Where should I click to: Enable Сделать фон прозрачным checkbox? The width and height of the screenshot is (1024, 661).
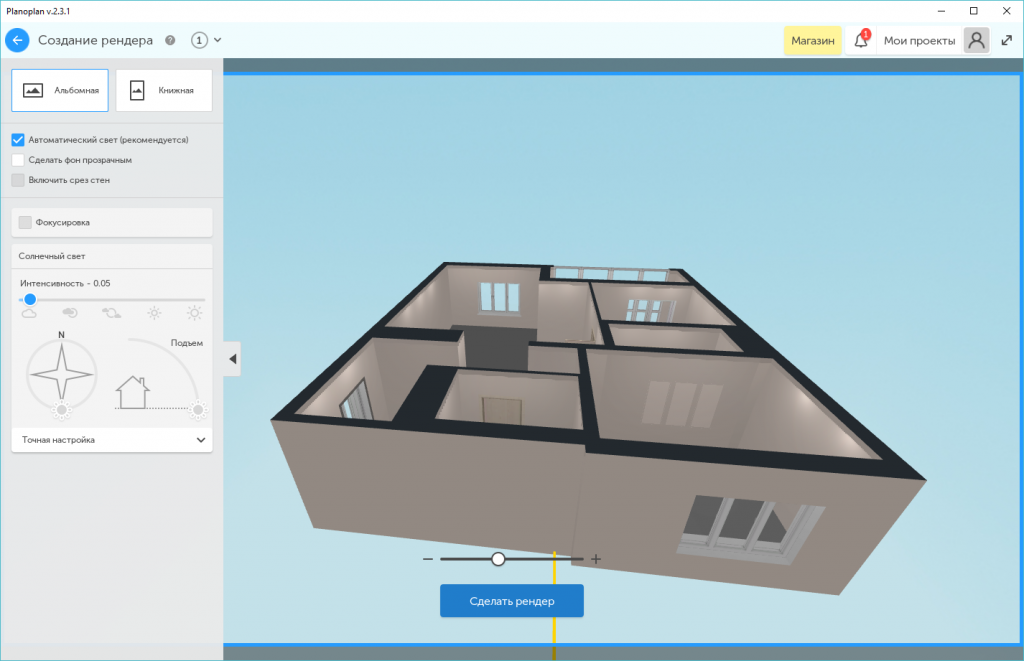18,160
